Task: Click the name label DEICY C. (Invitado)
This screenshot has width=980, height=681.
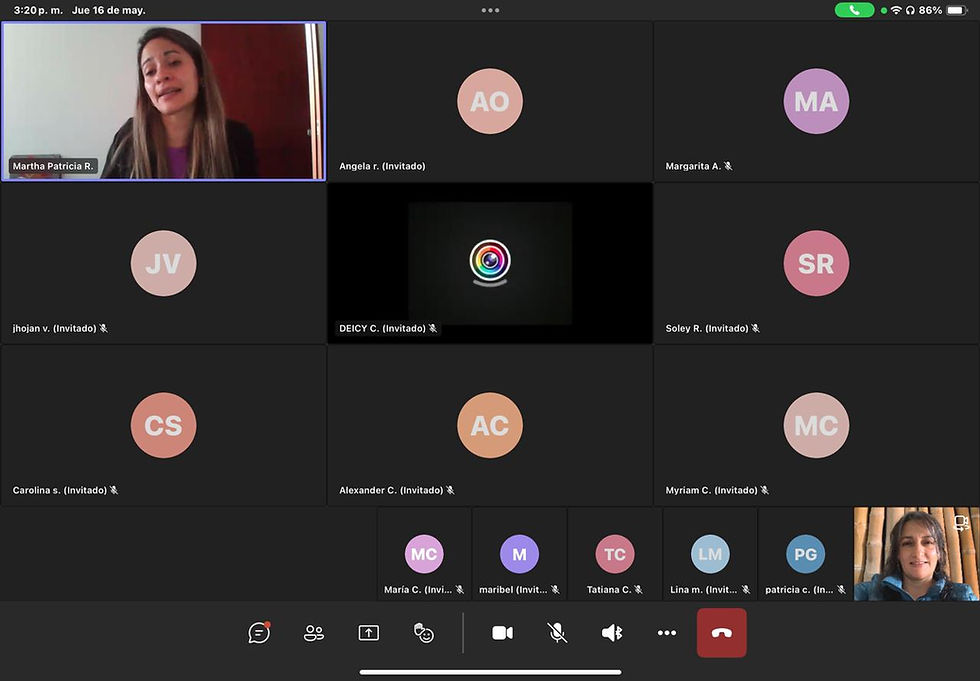Action: (382, 328)
